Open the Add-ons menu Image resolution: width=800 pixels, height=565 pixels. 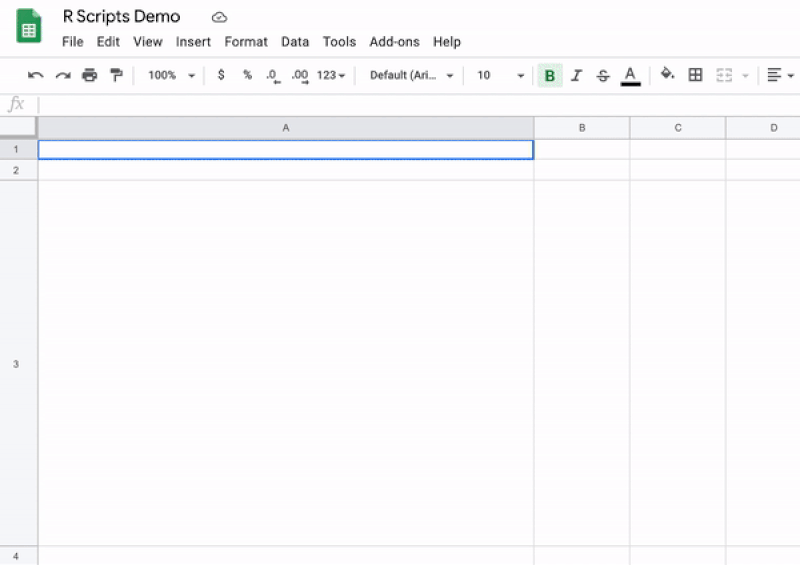pyautogui.click(x=394, y=42)
